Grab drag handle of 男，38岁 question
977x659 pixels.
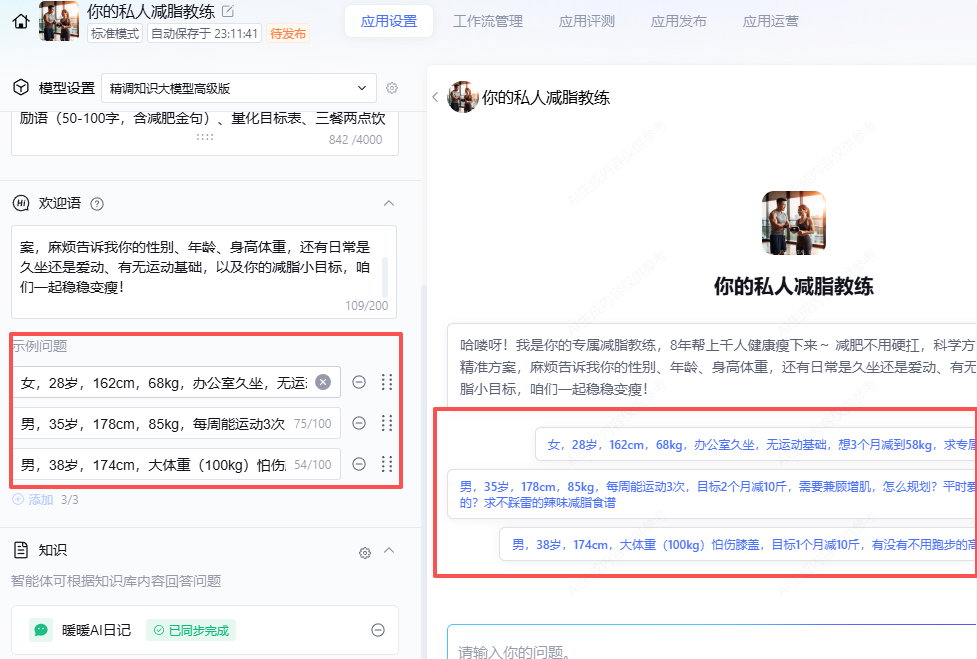pos(387,464)
